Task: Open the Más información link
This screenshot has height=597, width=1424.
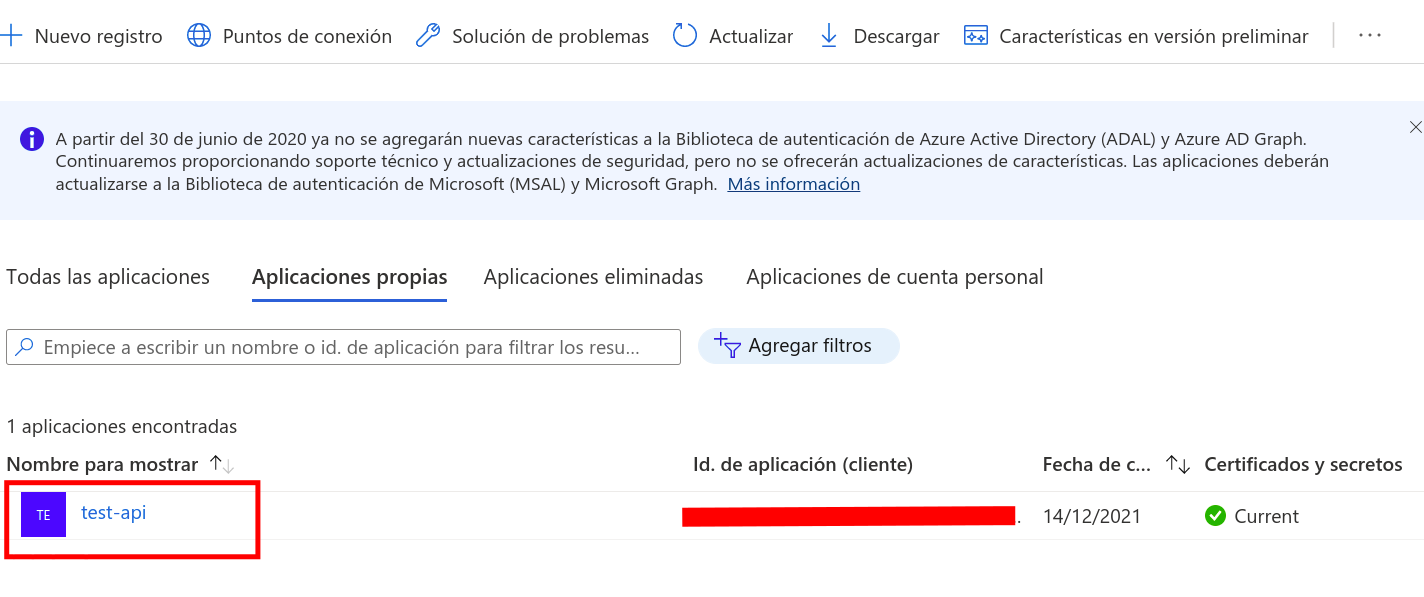Action: [794, 184]
